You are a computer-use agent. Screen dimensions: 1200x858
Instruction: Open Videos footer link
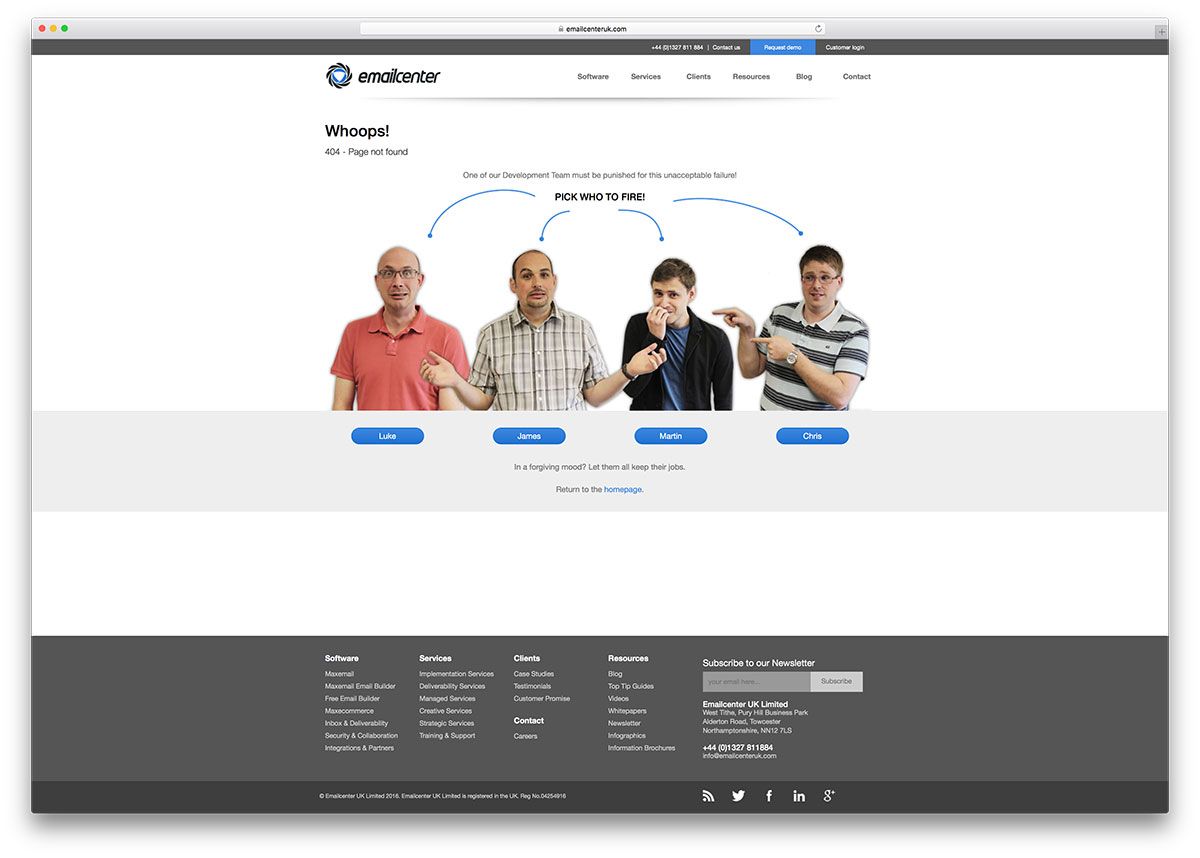coord(618,699)
